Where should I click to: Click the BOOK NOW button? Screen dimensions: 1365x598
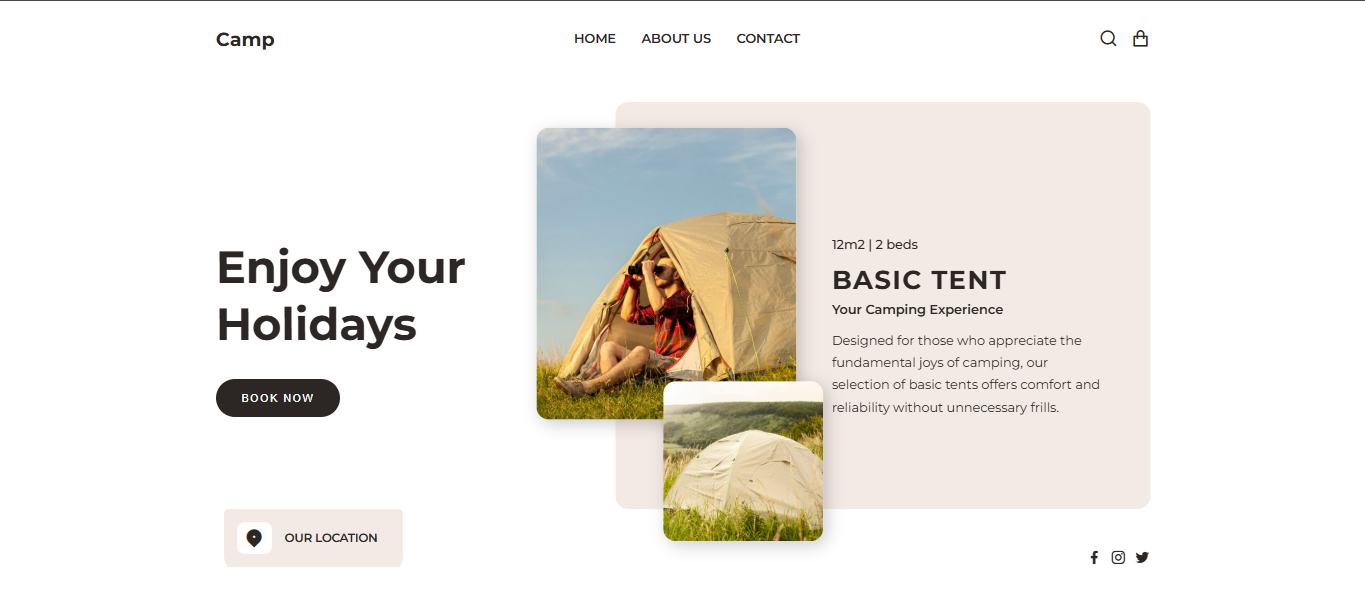(278, 398)
